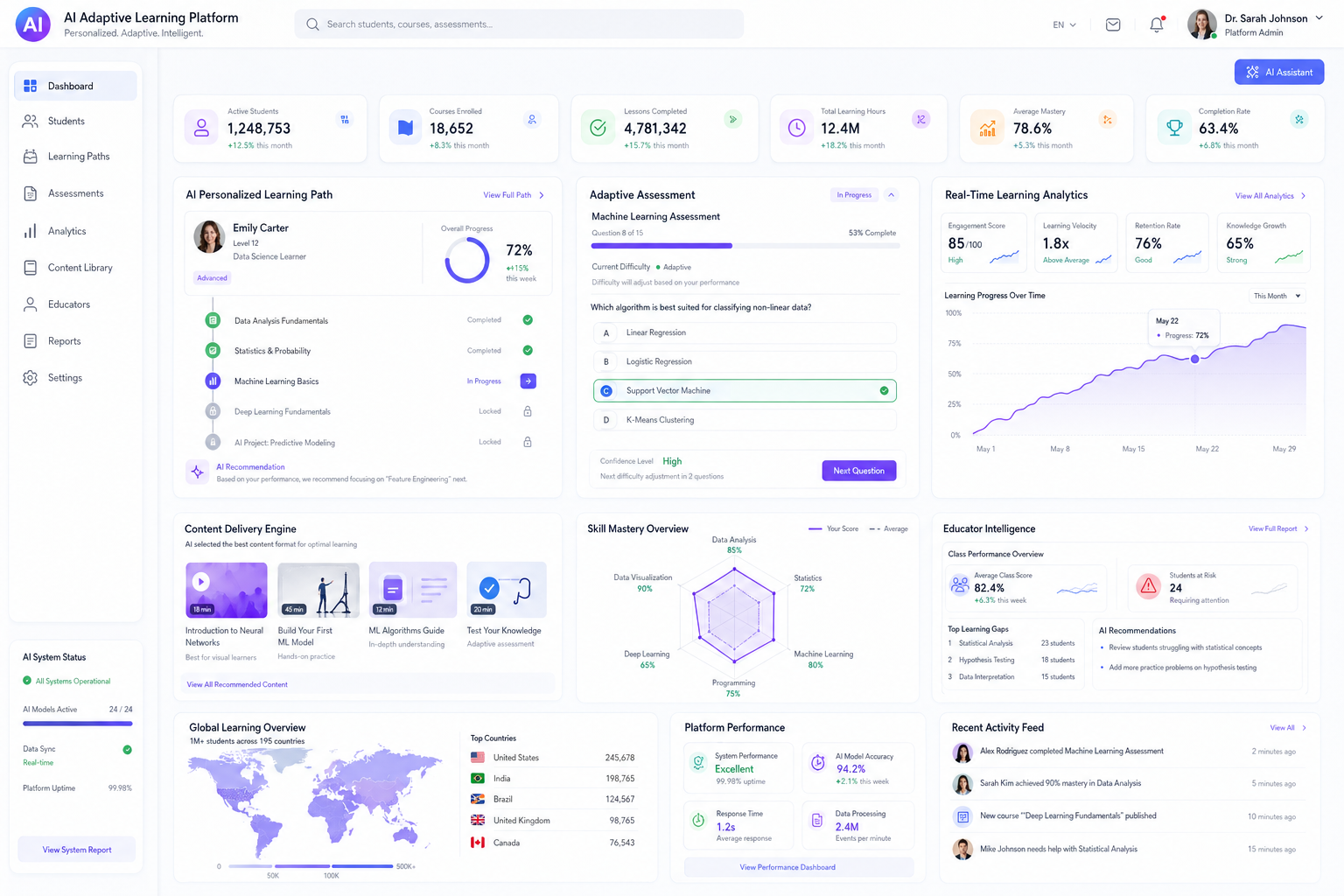1344x896 pixels.
Task: Open the EN language dropdown
Action: tap(1064, 24)
